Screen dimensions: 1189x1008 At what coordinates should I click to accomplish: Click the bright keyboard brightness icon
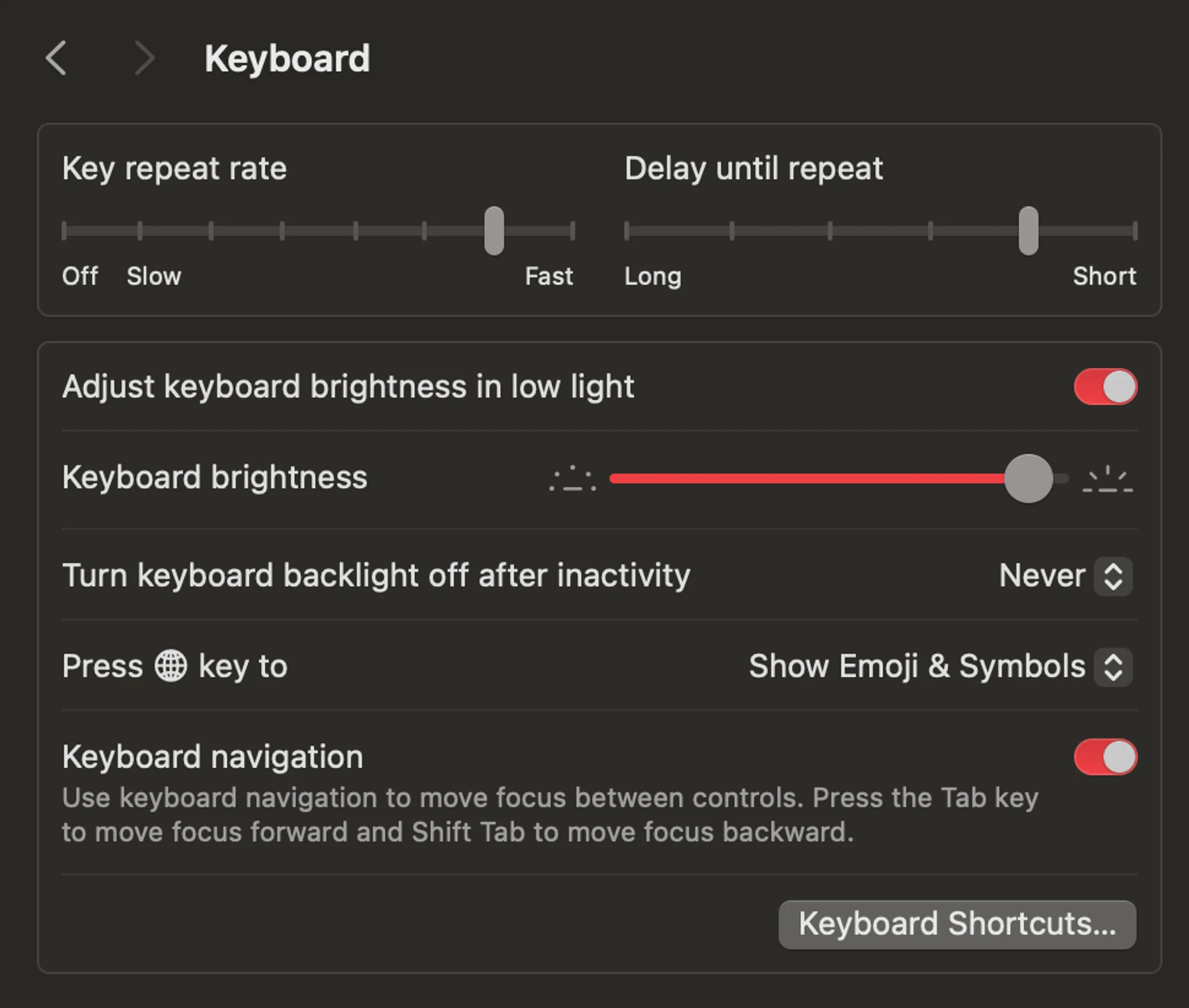coord(1108,479)
